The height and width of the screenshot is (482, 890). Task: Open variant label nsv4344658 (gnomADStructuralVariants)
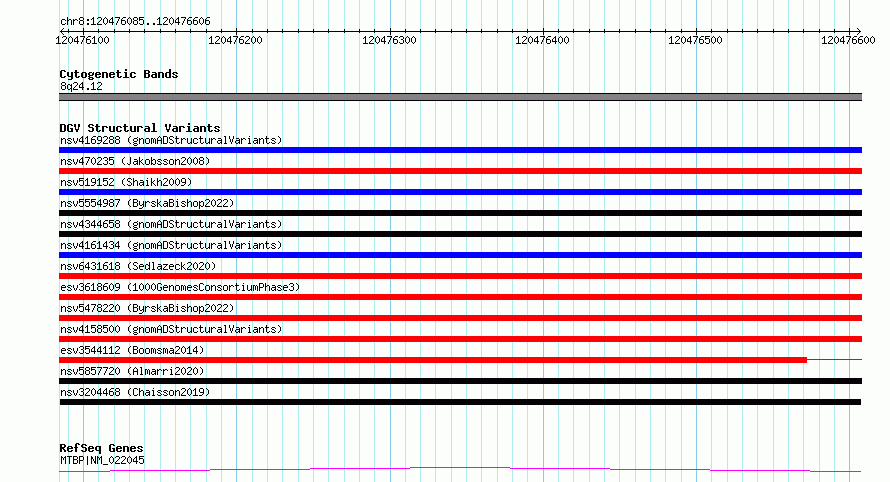coord(171,224)
